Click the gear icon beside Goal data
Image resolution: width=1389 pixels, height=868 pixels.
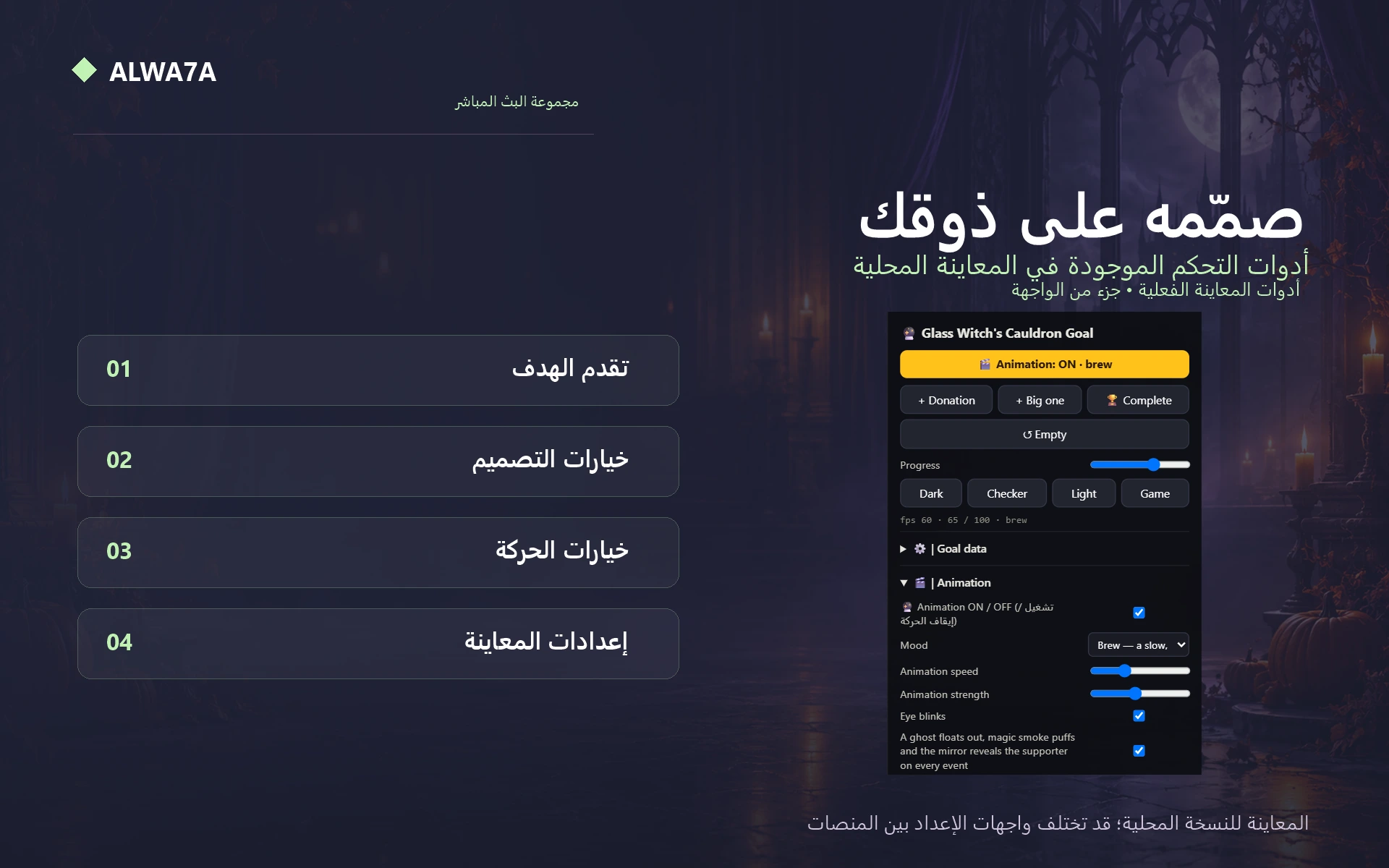[x=919, y=549]
